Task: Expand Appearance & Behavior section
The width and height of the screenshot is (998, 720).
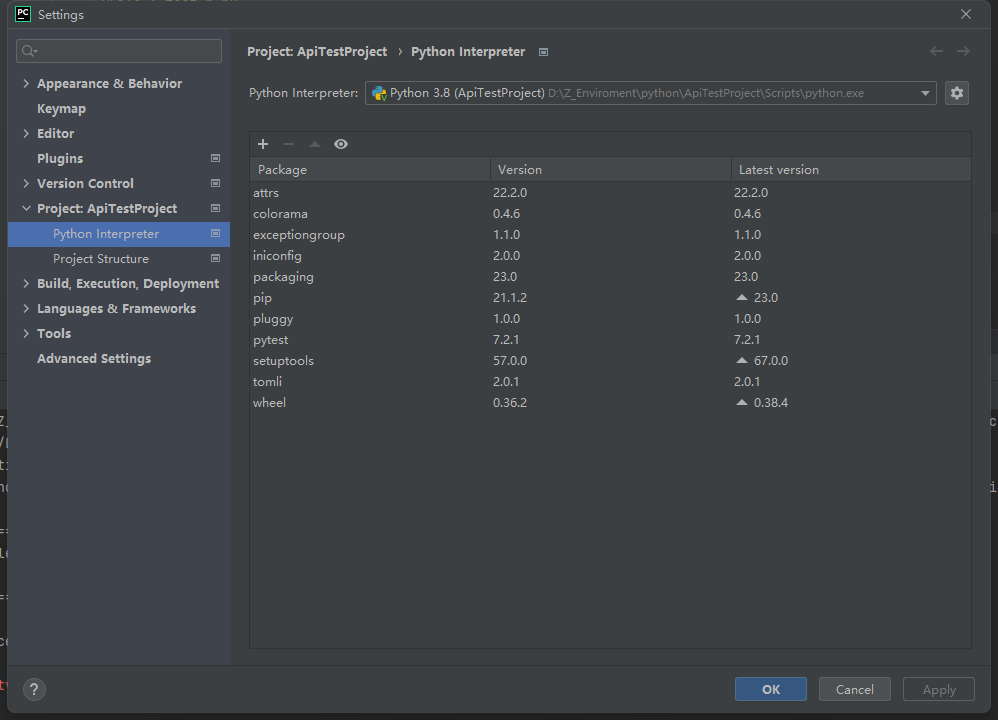Action: tap(26, 83)
